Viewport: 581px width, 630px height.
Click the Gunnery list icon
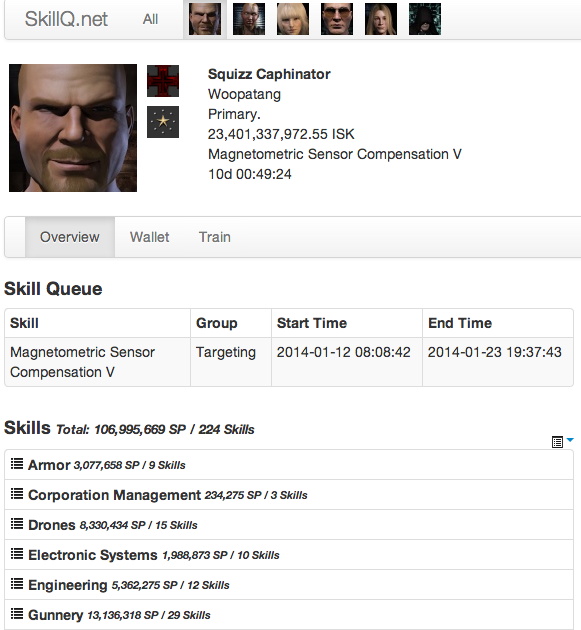(x=17, y=614)
